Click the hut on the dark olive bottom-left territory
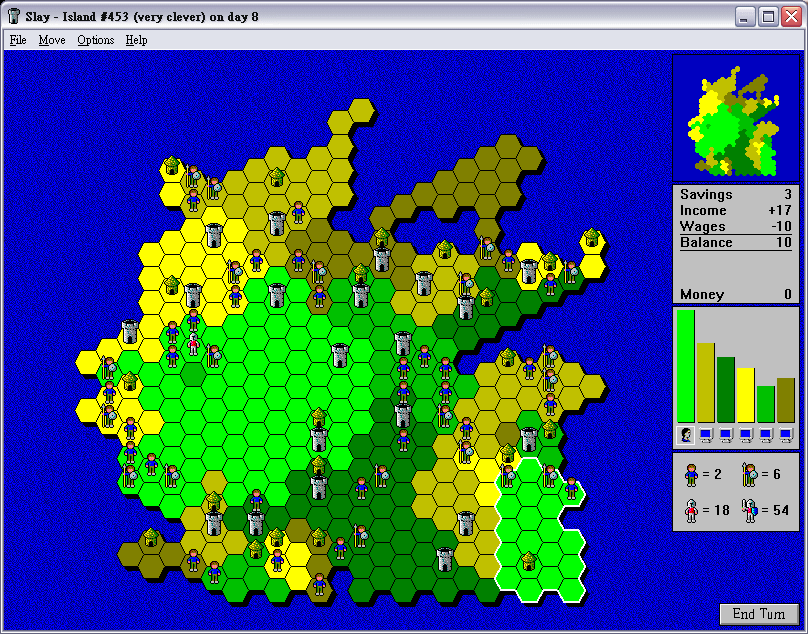The width and height of the screenshot is (808, 634). (151, 537)
